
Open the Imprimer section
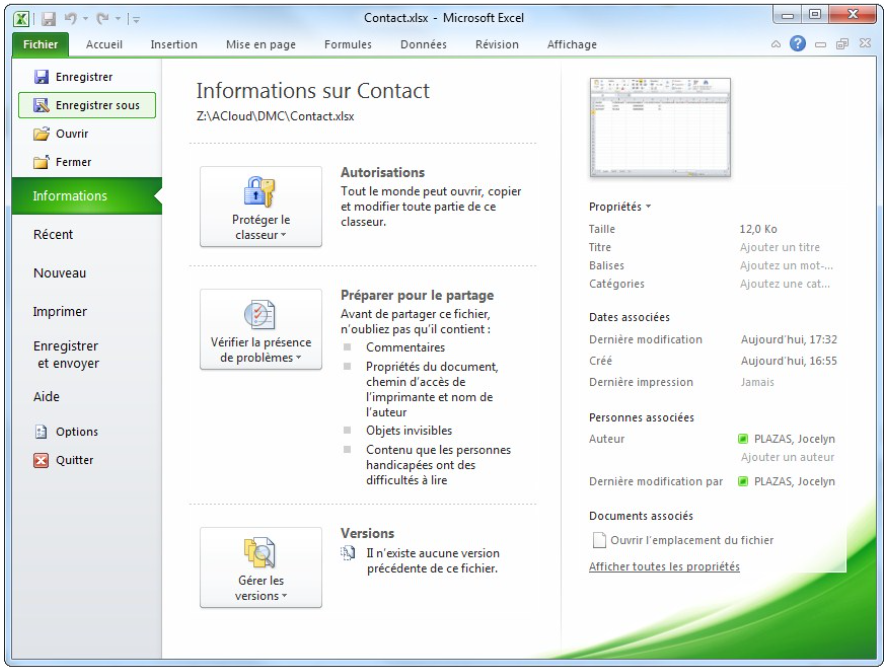[60, 312]
